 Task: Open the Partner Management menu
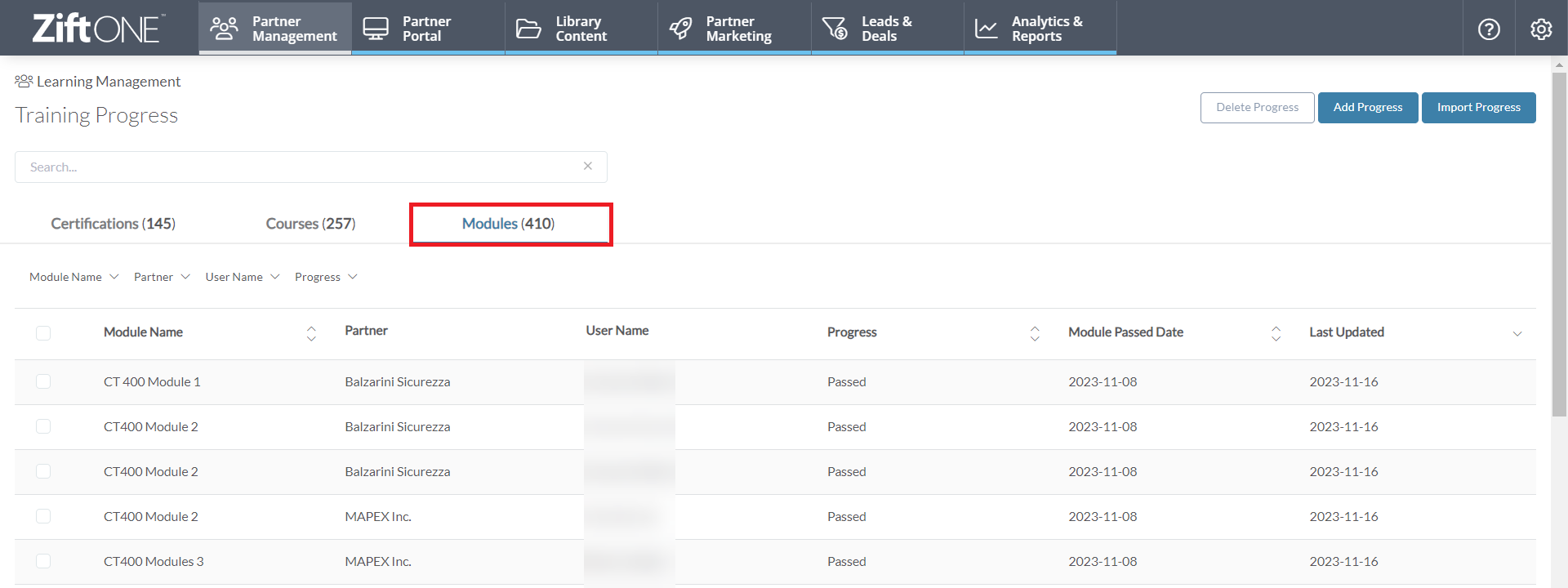275,29
